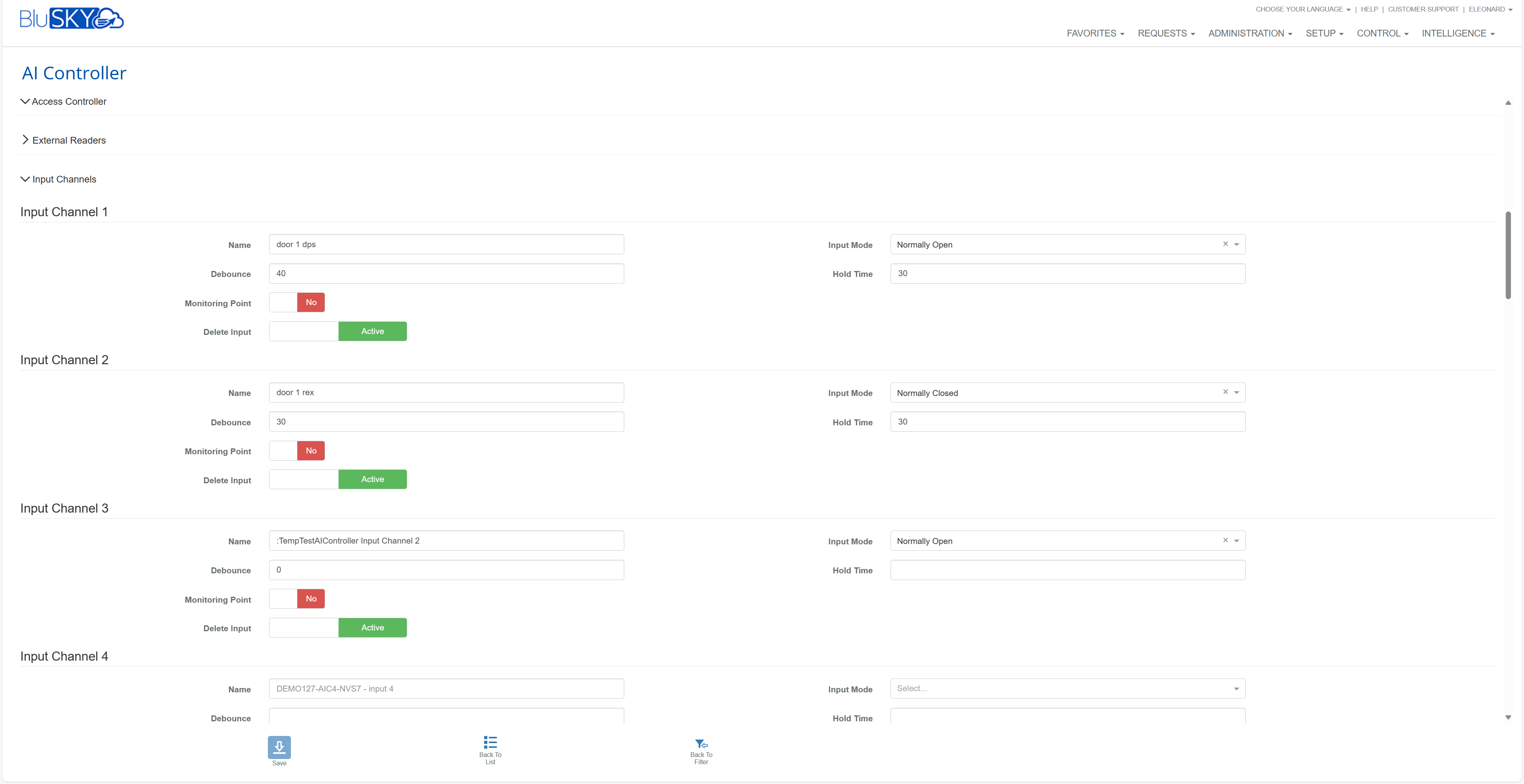Viewport: 1524px width, 784px height.
Task: Toggle Delete Input for Input Channel 2
Action: [338, 479]
